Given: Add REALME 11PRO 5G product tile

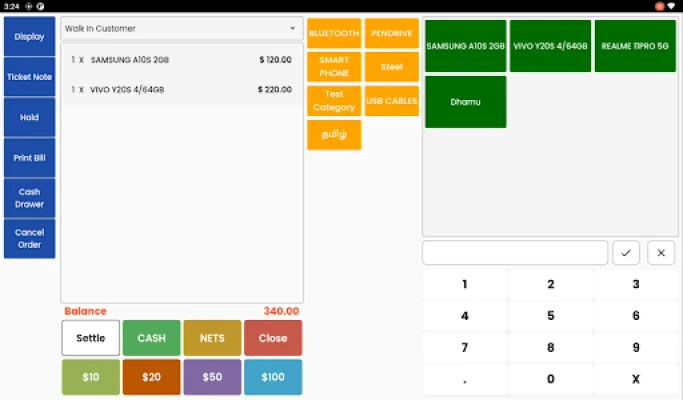Looking at the screenshot, I should [x=635, y=46].
